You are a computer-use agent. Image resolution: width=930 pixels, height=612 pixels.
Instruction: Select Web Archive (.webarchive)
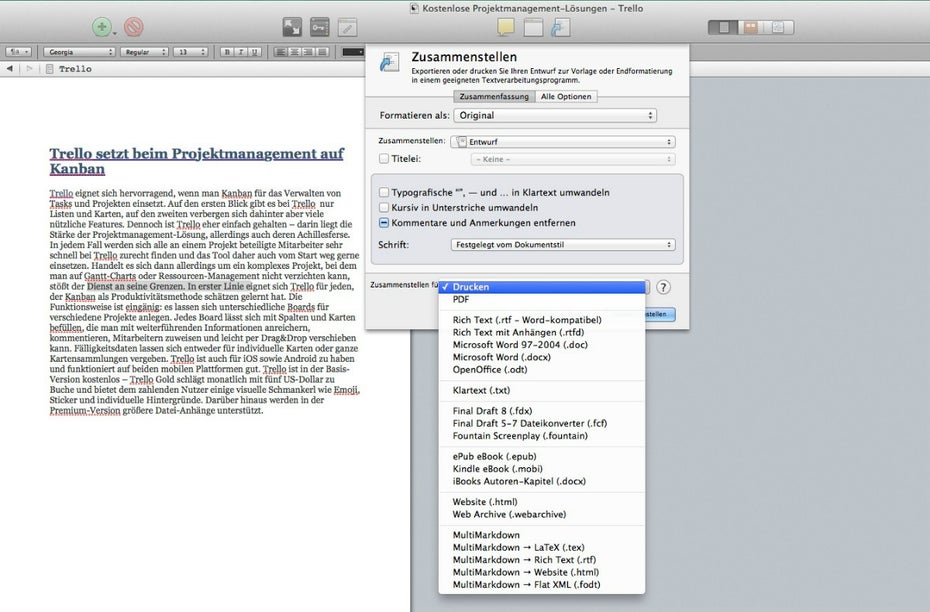[x=542, y=514]
